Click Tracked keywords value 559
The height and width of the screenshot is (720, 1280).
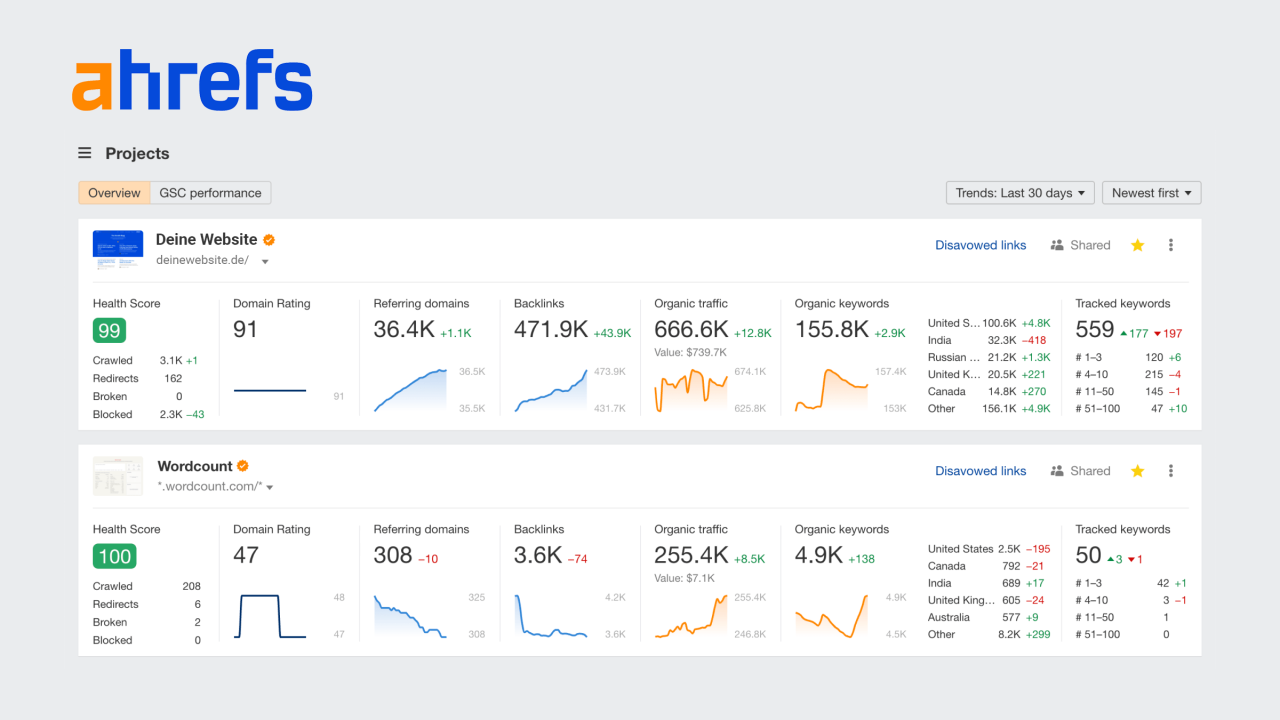pos(1095,329)
